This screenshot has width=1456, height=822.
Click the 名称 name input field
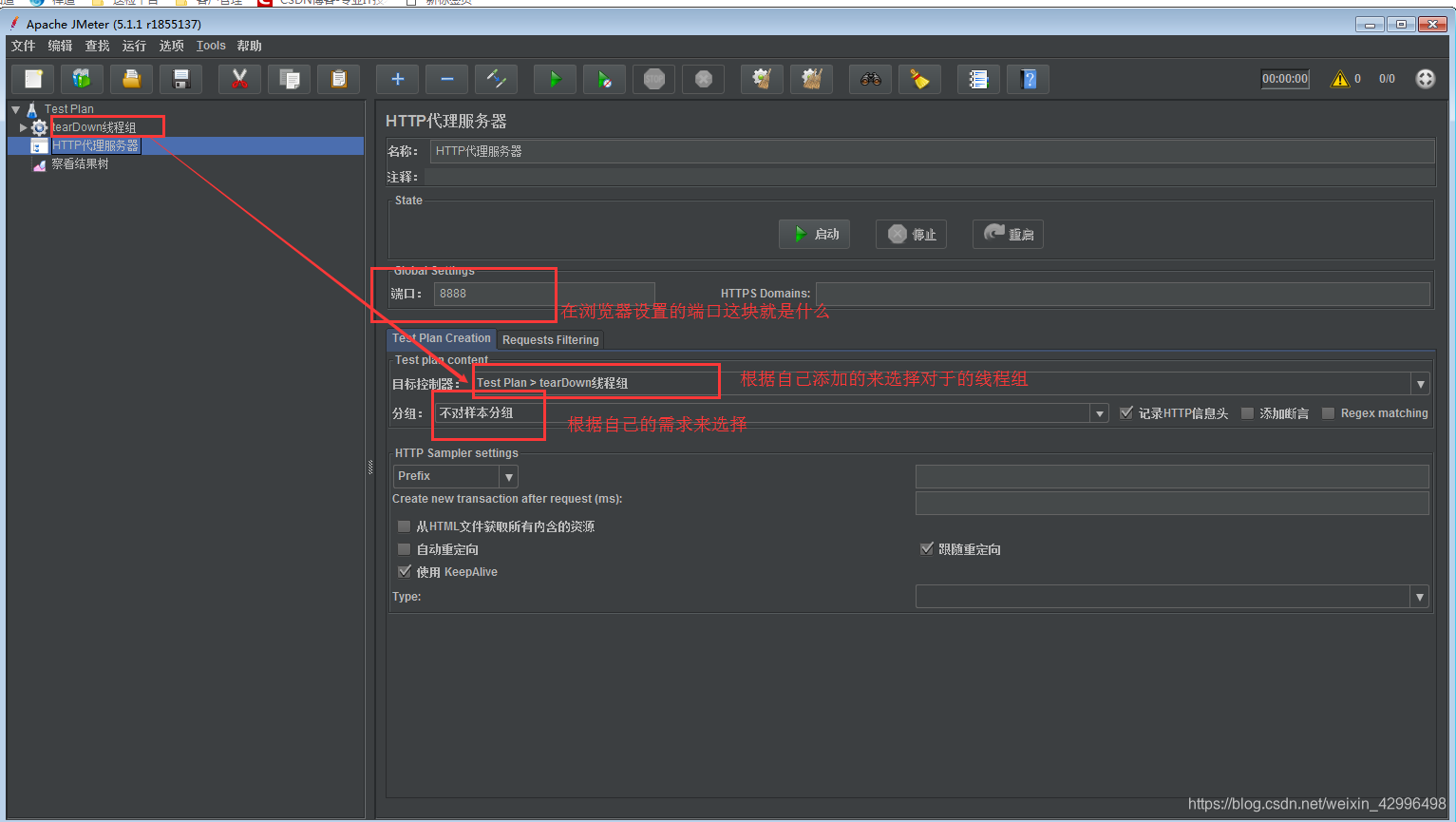(x=932, y=151)
